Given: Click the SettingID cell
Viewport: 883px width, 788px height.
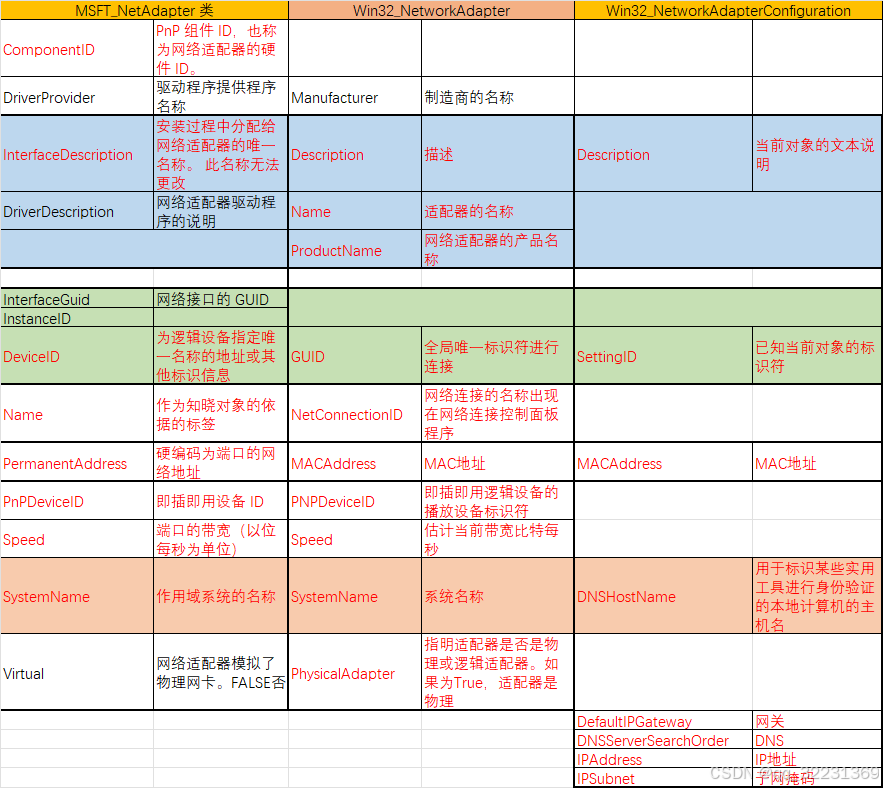Looking at the screenshot, I should tap(663, 356).
